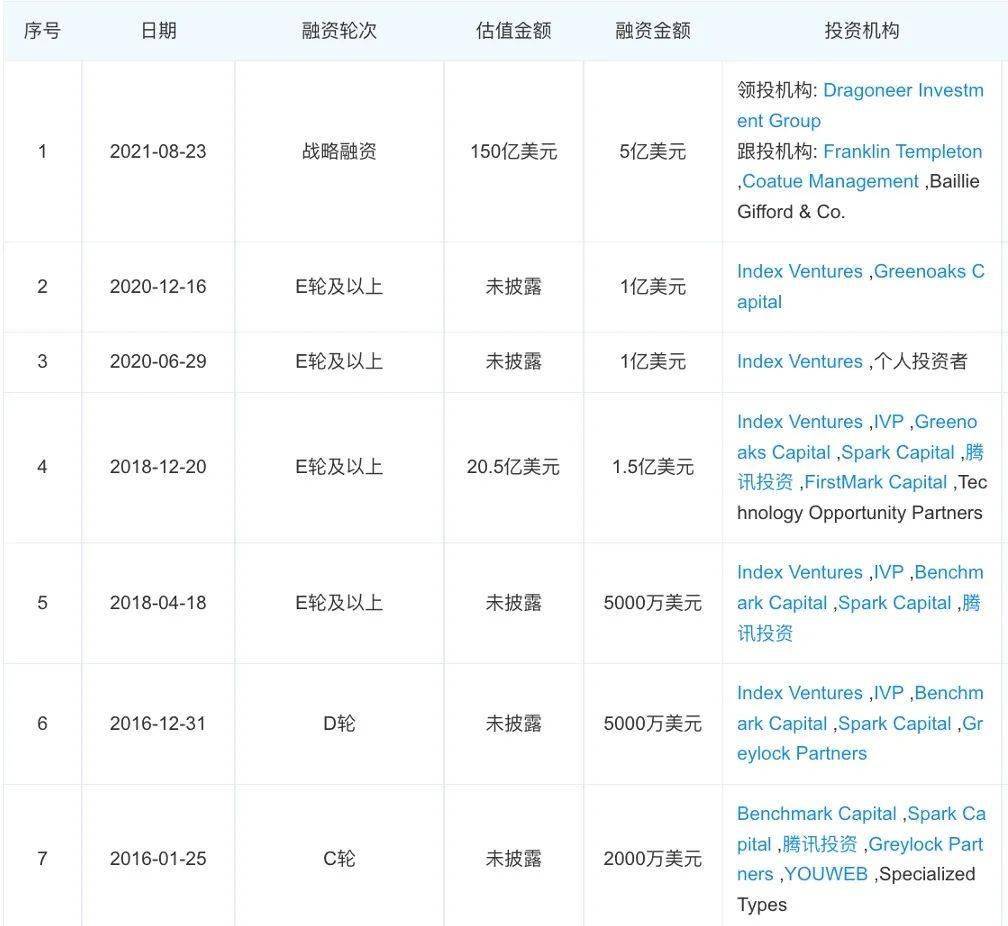Click the 20.5亿美元 valuation cell
This screenshot has width=1008, height=926.
click(x=514, y=467)
